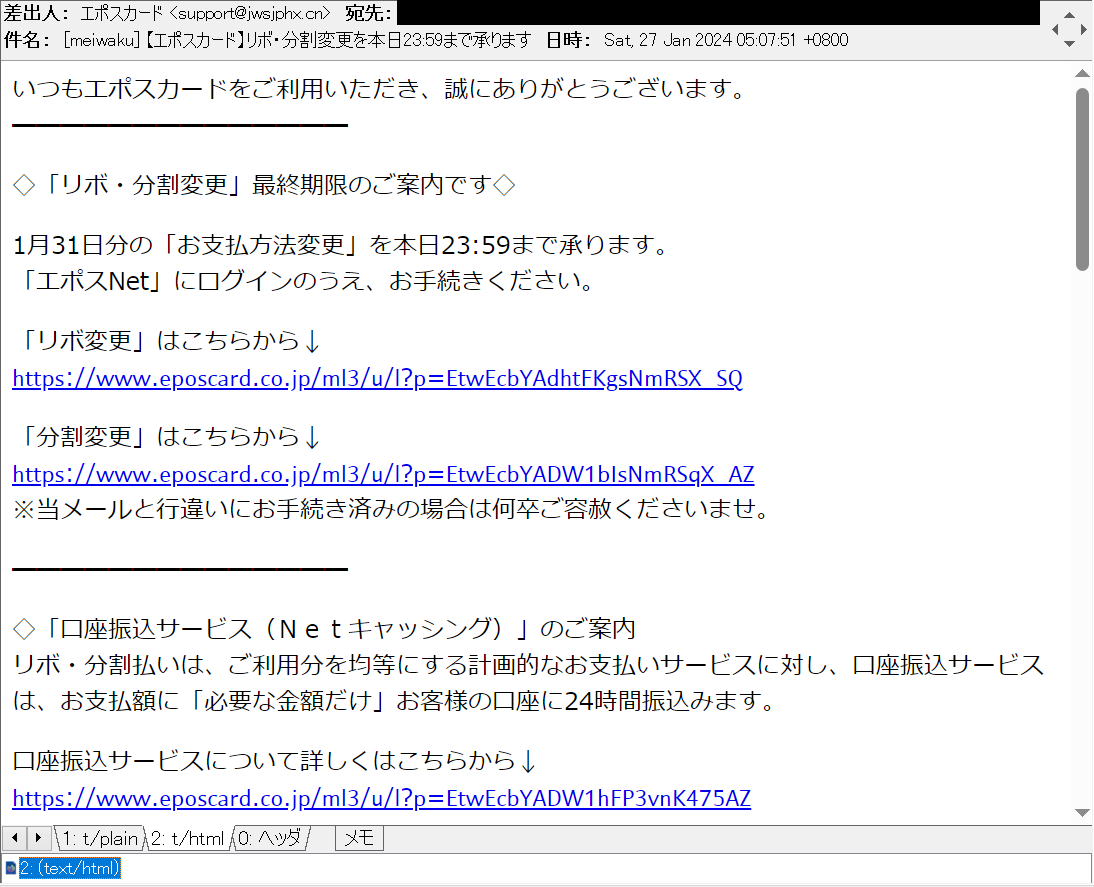Click the header pane up arrow
Viewport: 1094px width, 887px height.
click(1069, 15)
